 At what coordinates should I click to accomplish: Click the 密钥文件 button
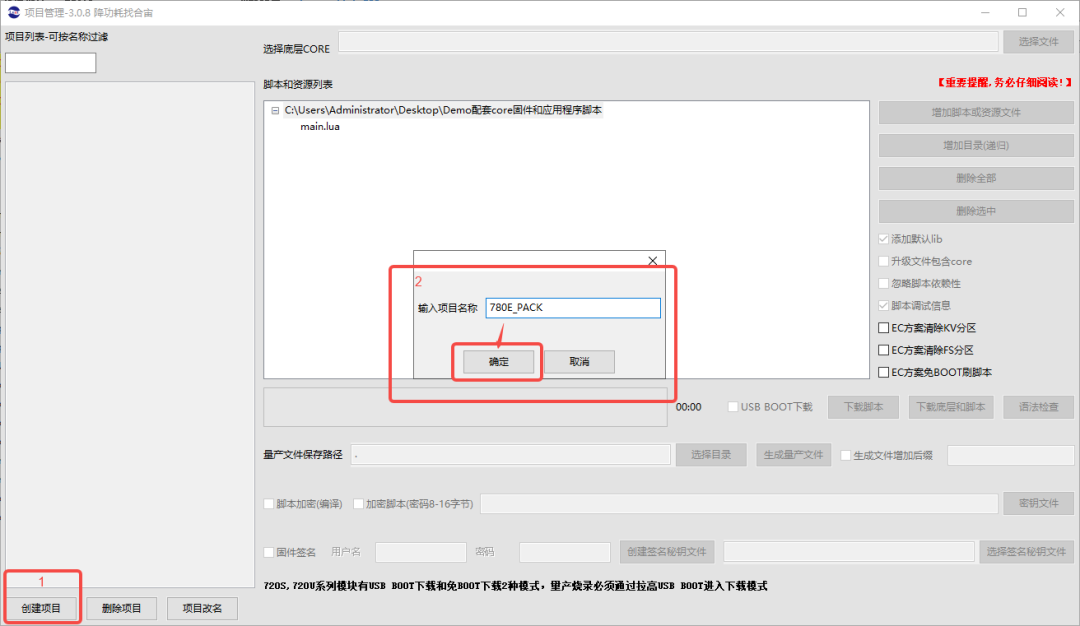coord(1038,503)
